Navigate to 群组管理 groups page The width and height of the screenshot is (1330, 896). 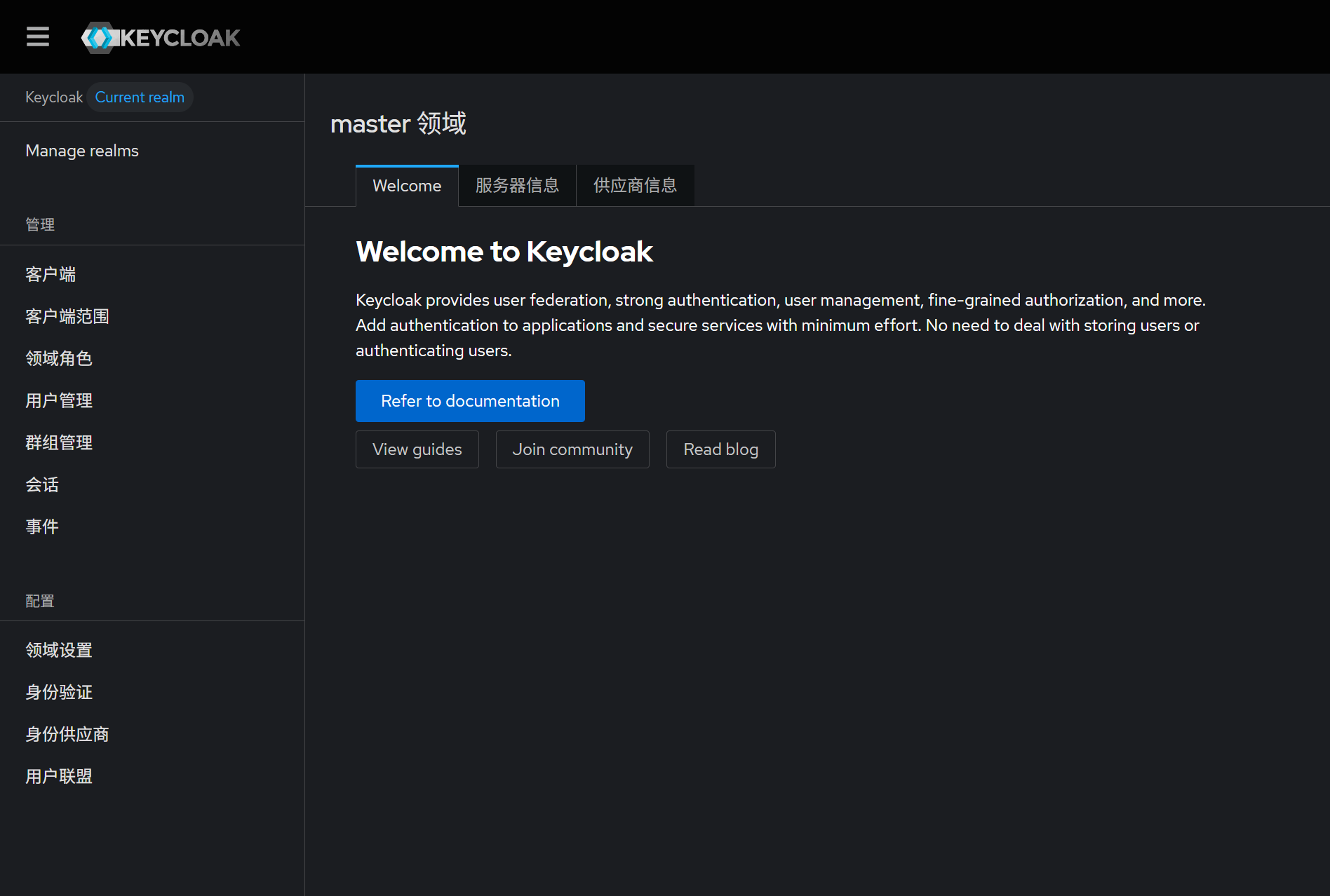(x=59, y=442)
